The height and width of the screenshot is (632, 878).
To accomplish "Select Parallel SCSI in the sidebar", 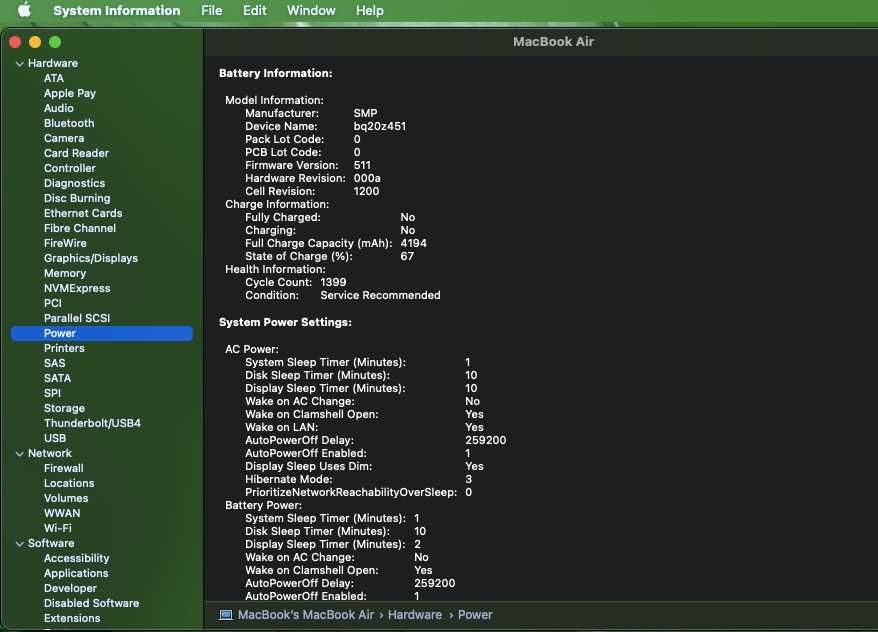I will tap(77, 319).
